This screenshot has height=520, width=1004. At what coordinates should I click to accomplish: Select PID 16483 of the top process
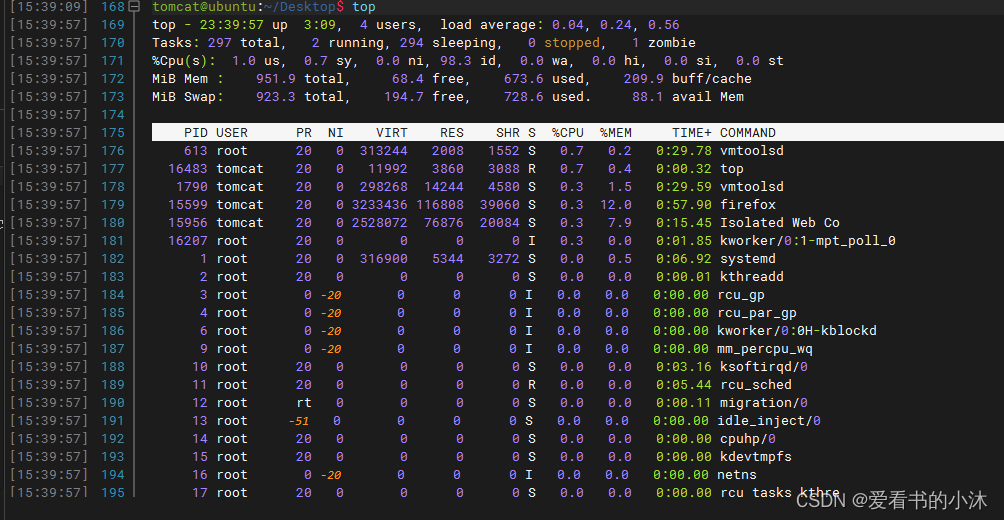point(188,169)
